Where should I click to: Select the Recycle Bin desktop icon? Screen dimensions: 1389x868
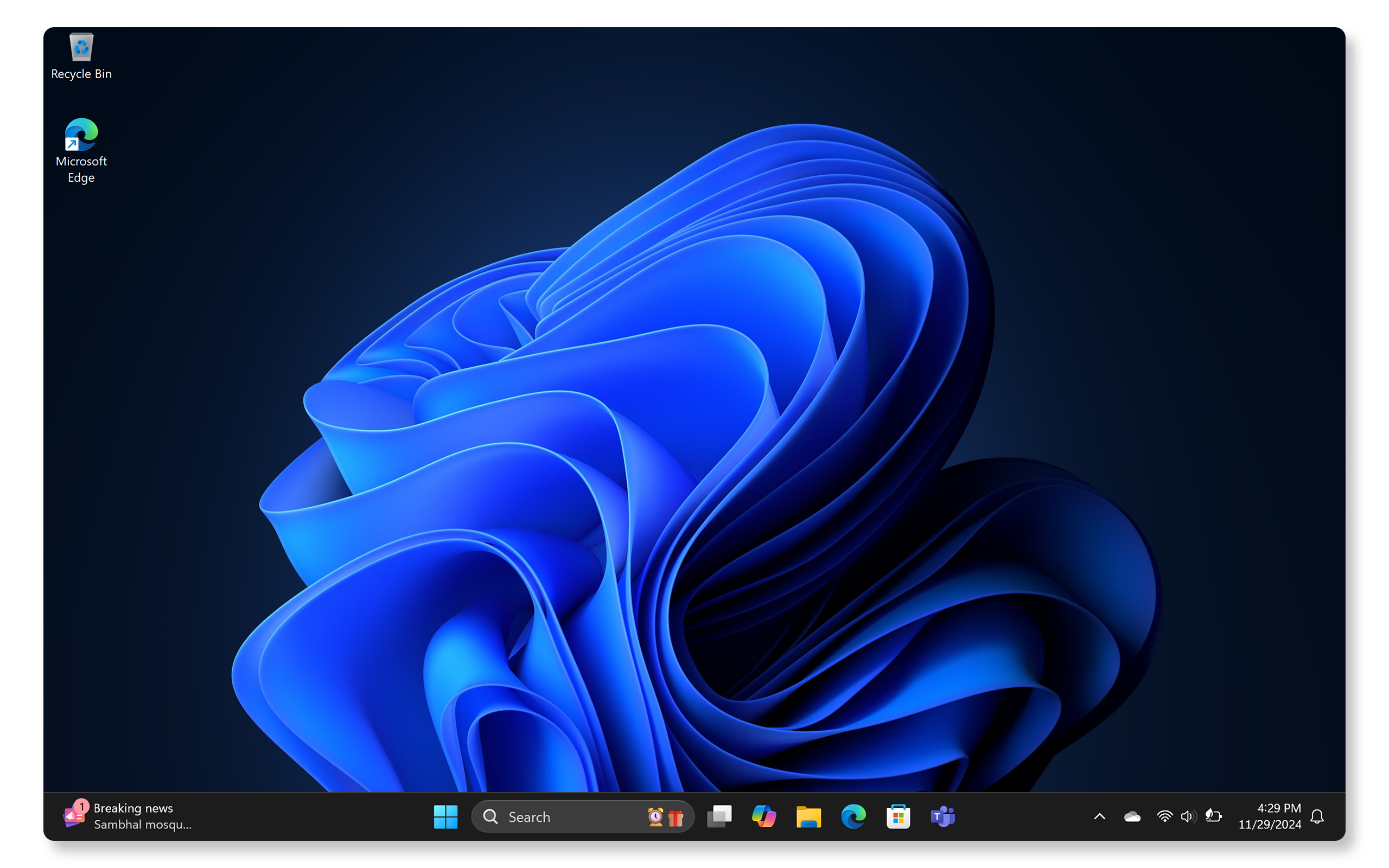pyautogui.click(x=81, y=56)
